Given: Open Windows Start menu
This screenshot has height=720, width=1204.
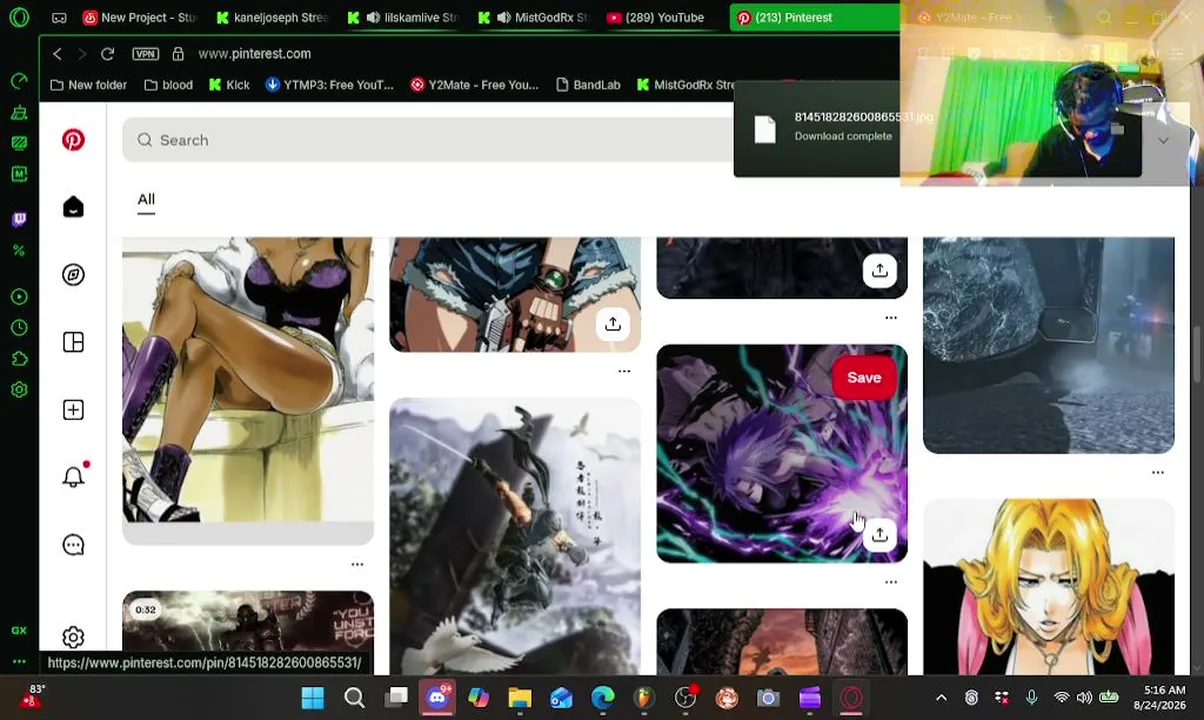Looking at the screenshot, I should tap(312, 698).
